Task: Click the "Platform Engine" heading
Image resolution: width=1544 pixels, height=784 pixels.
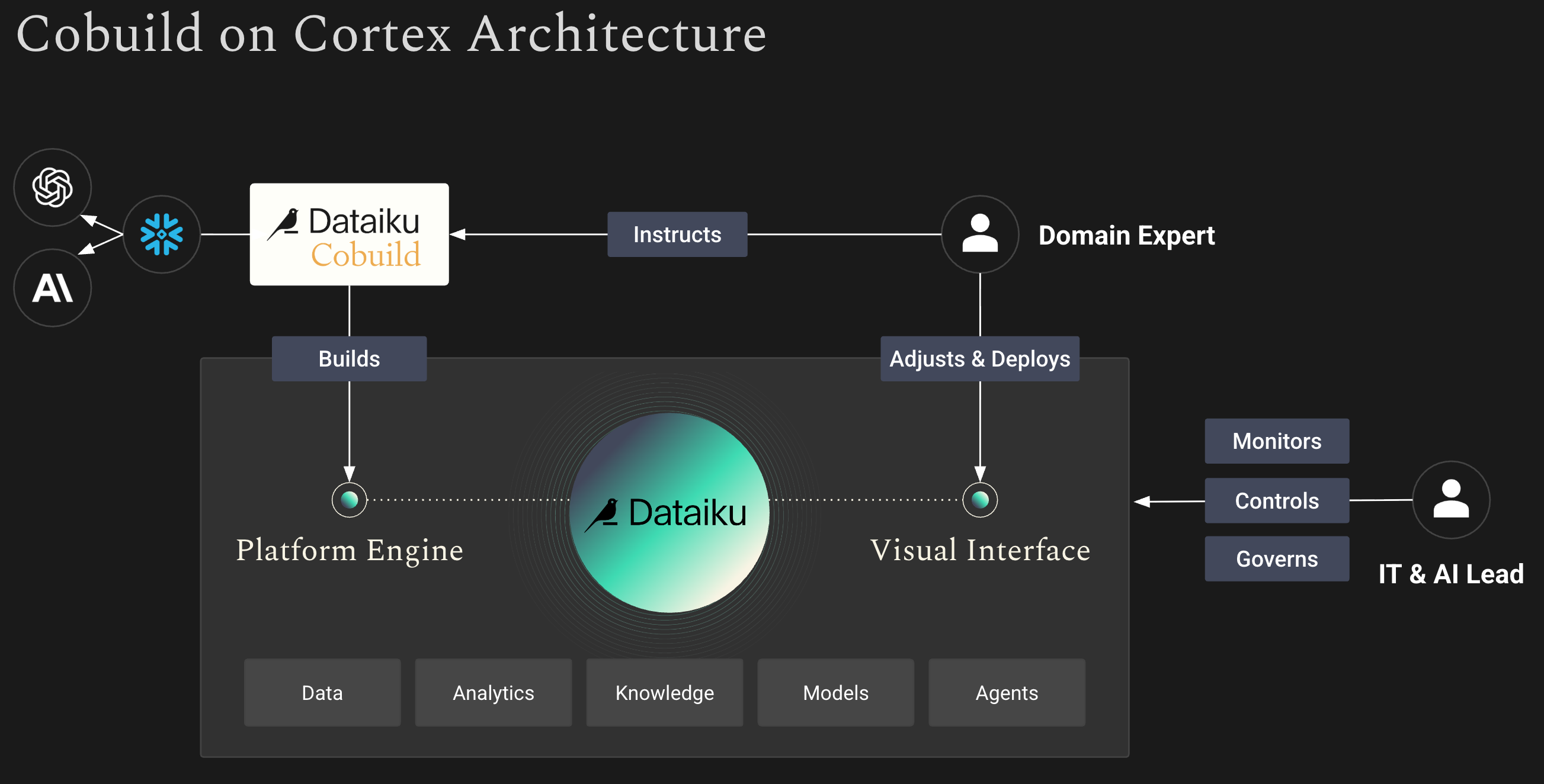Action: click(x=350, y=551)
